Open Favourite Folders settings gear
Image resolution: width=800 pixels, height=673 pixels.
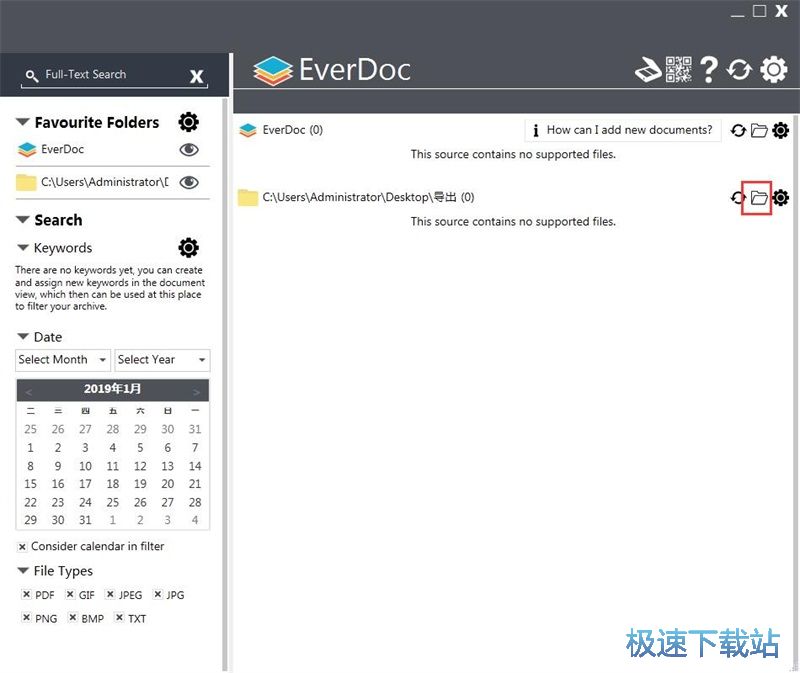click(188, 122)
